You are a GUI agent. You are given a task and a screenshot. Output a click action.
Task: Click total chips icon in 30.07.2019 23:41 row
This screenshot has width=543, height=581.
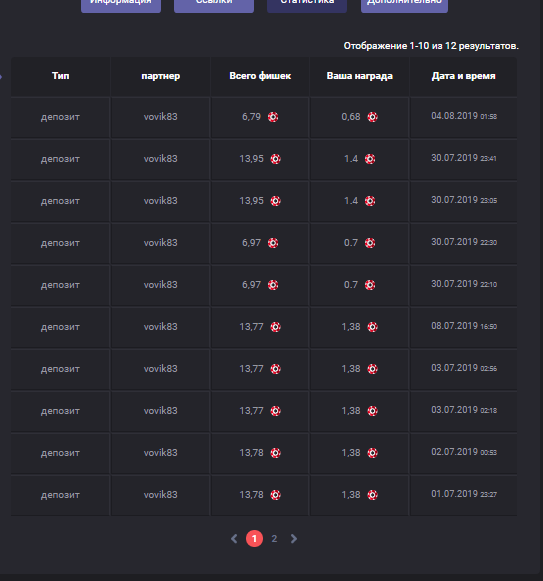tap(275, 159)
